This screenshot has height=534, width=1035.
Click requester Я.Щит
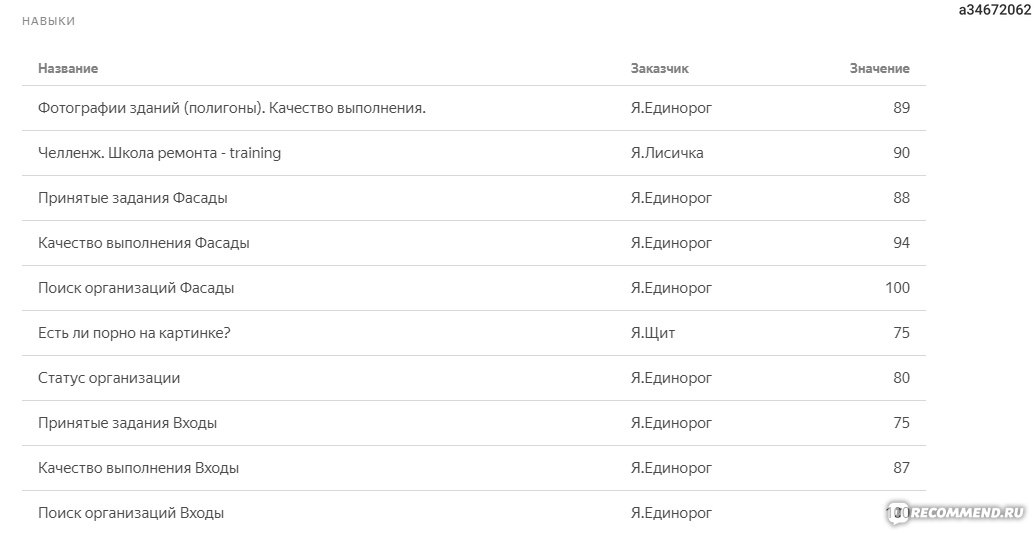point(653,333)
